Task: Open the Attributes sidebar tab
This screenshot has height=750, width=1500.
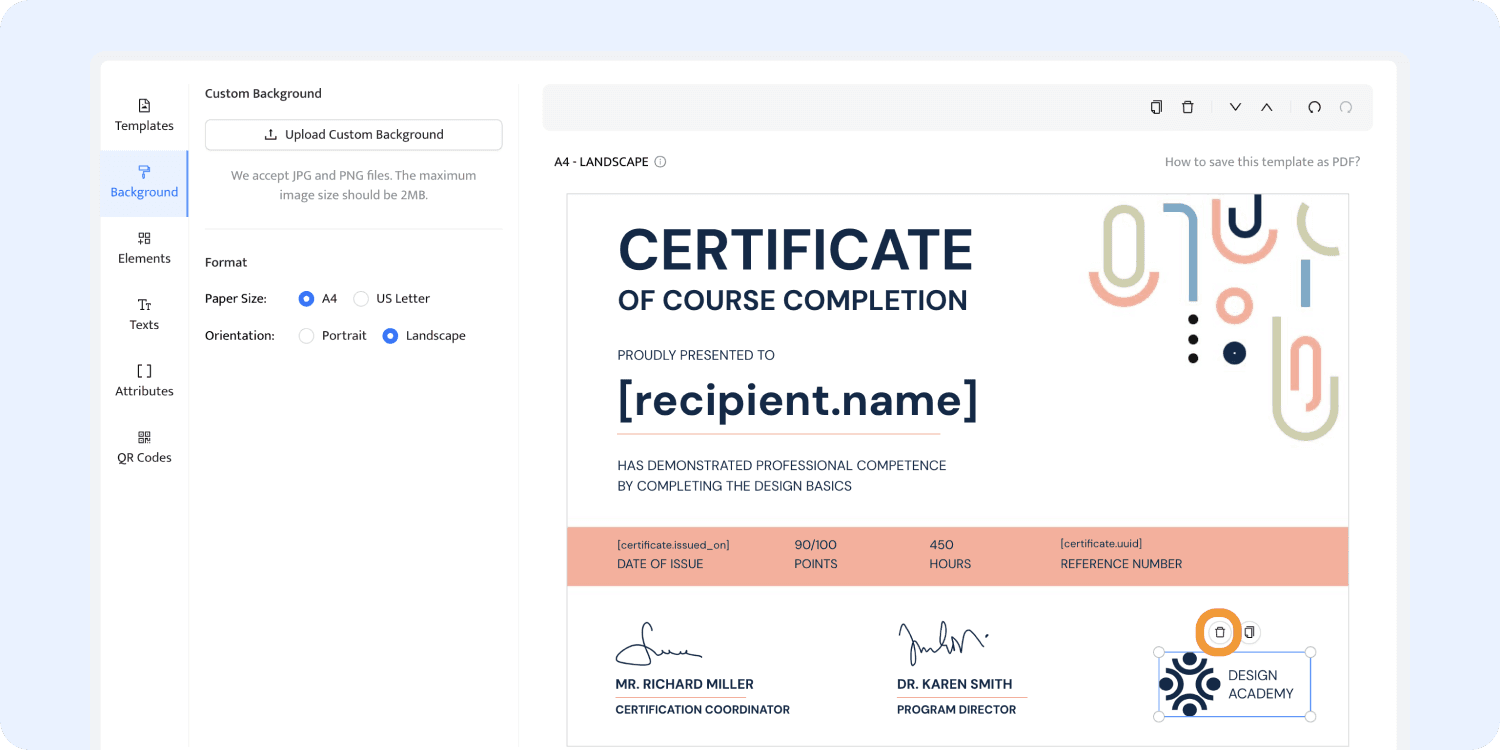Action: (144, 380)
